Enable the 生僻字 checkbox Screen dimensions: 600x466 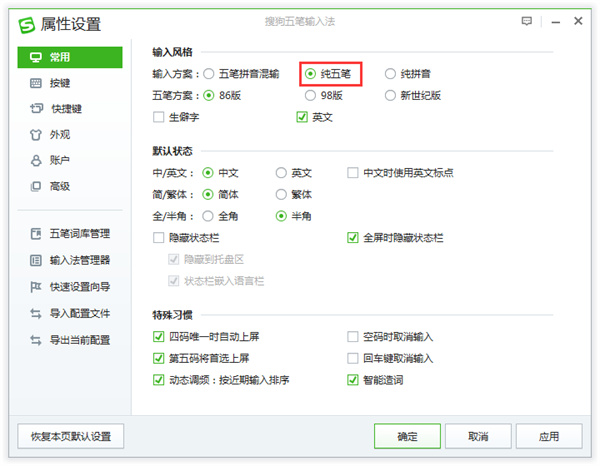coord(159,117)
